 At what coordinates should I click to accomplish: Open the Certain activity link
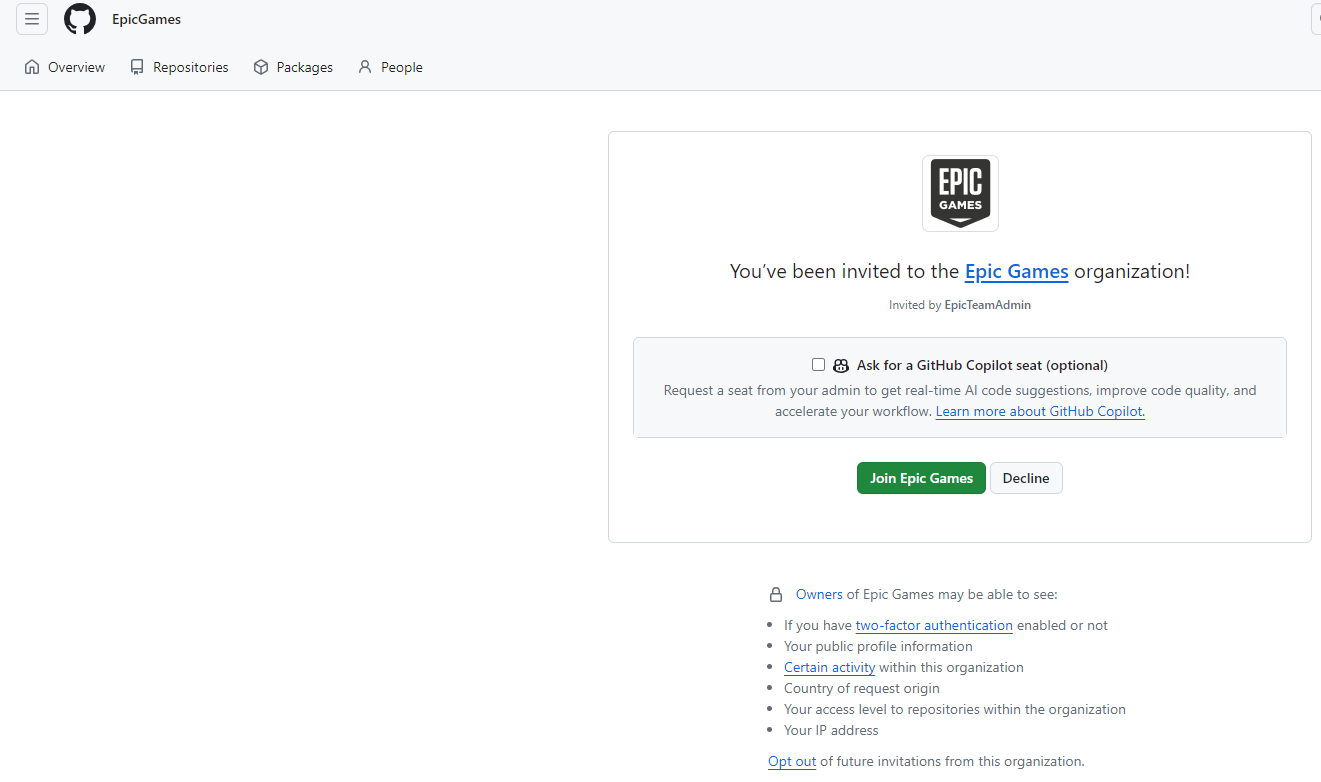pyautogui.click(x=829, y=667)
